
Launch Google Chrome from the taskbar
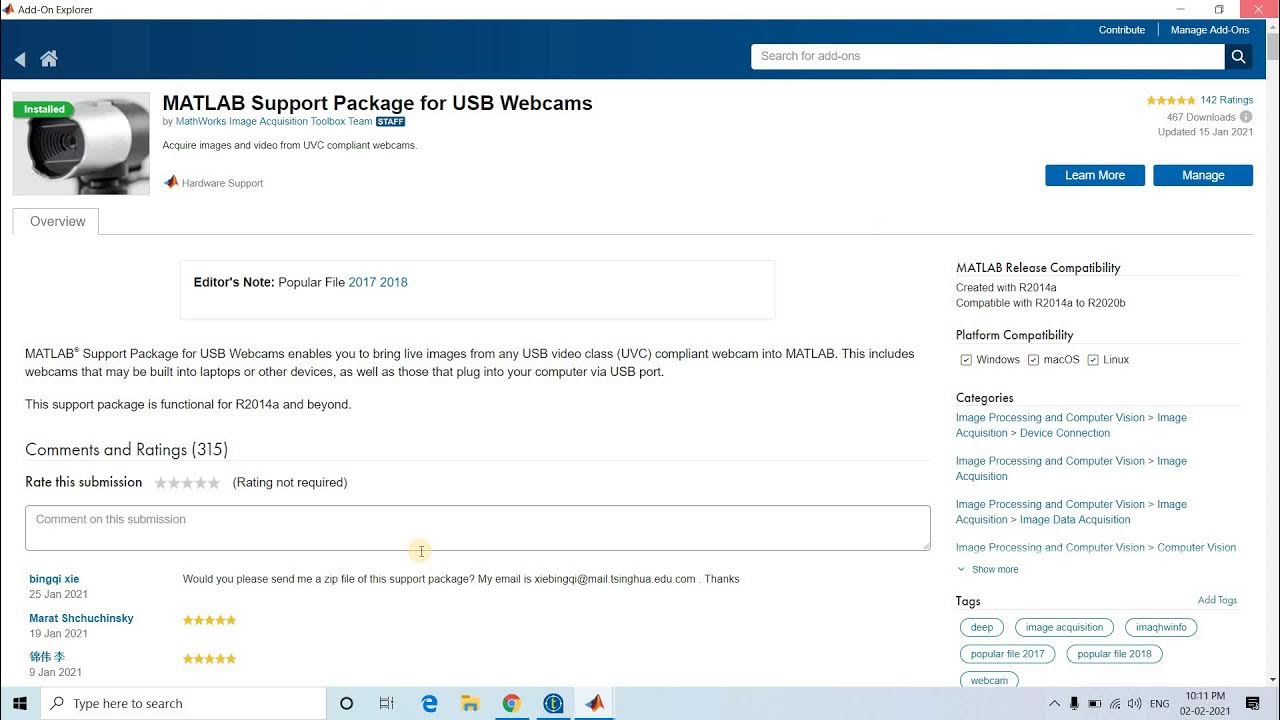pos(511,704)
